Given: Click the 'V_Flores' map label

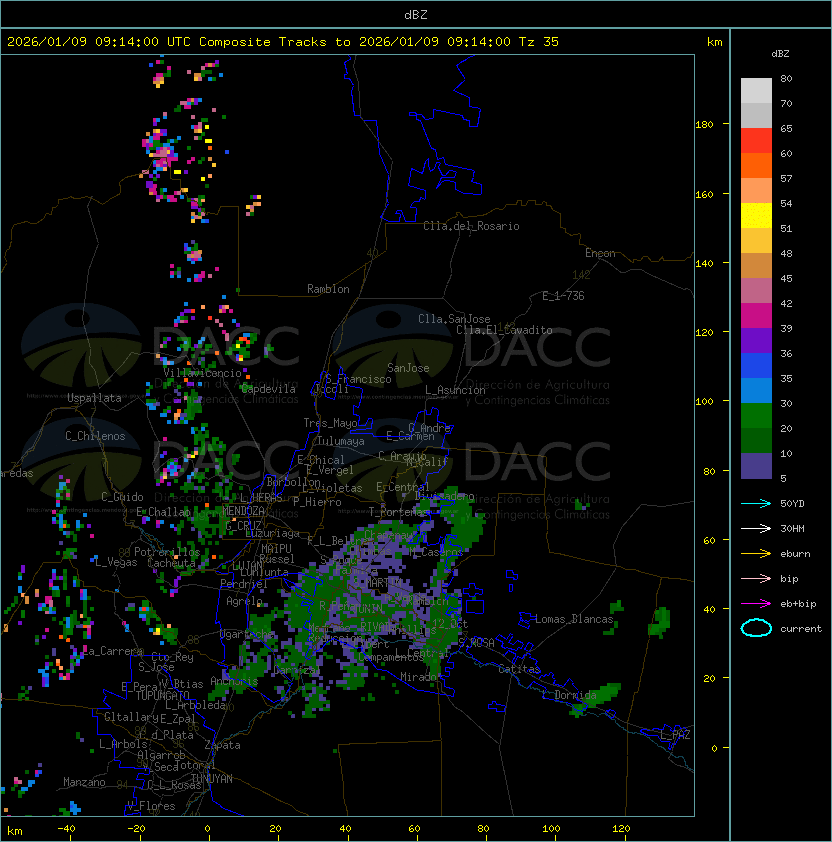Looking at the screenshot, I should tap(151, 806).
